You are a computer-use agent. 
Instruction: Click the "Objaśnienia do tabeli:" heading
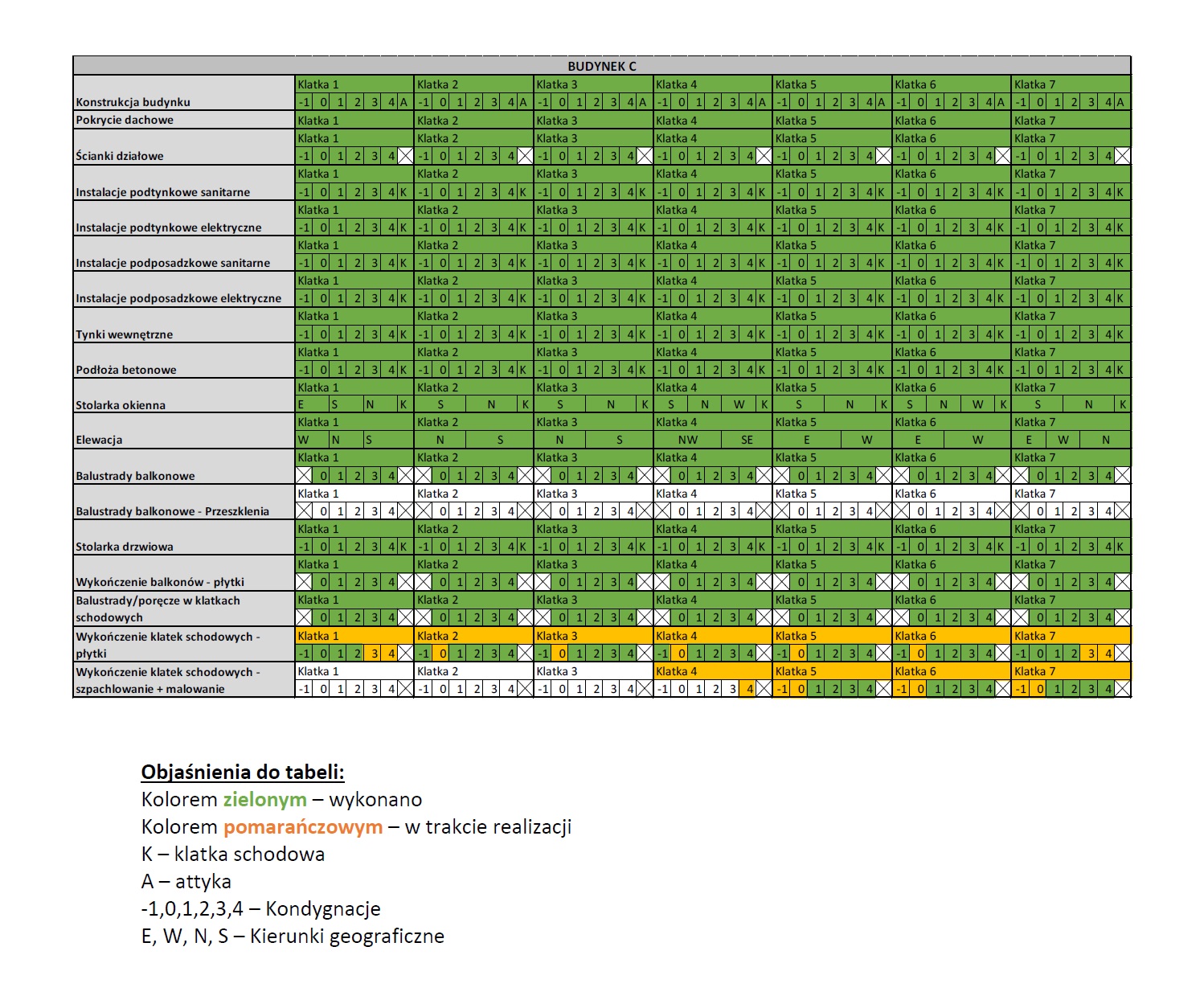tap(243, 773)
